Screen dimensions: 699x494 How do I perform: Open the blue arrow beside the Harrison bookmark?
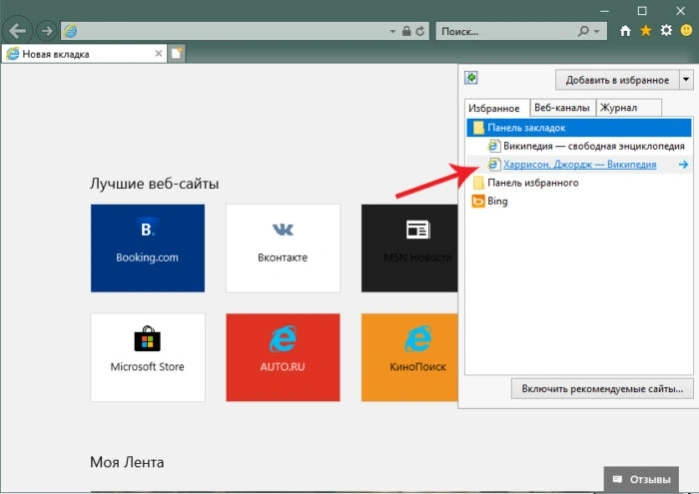683,165
